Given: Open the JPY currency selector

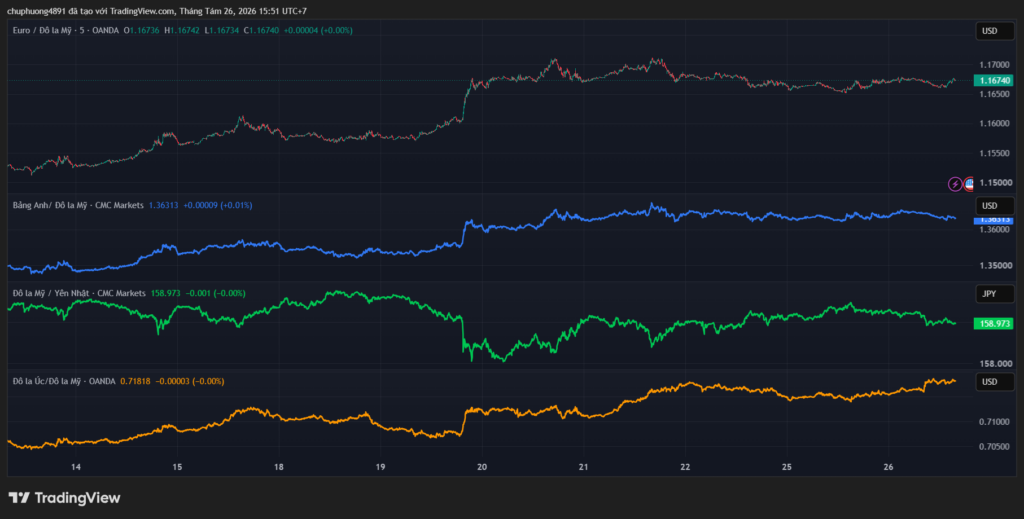Looking at the screenshot, I should 994,294.
